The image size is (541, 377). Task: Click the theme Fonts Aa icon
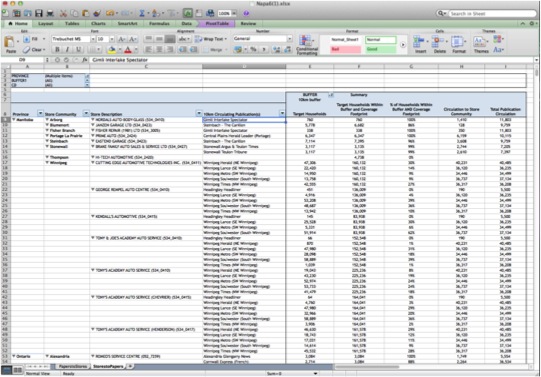tap(497, 50)
